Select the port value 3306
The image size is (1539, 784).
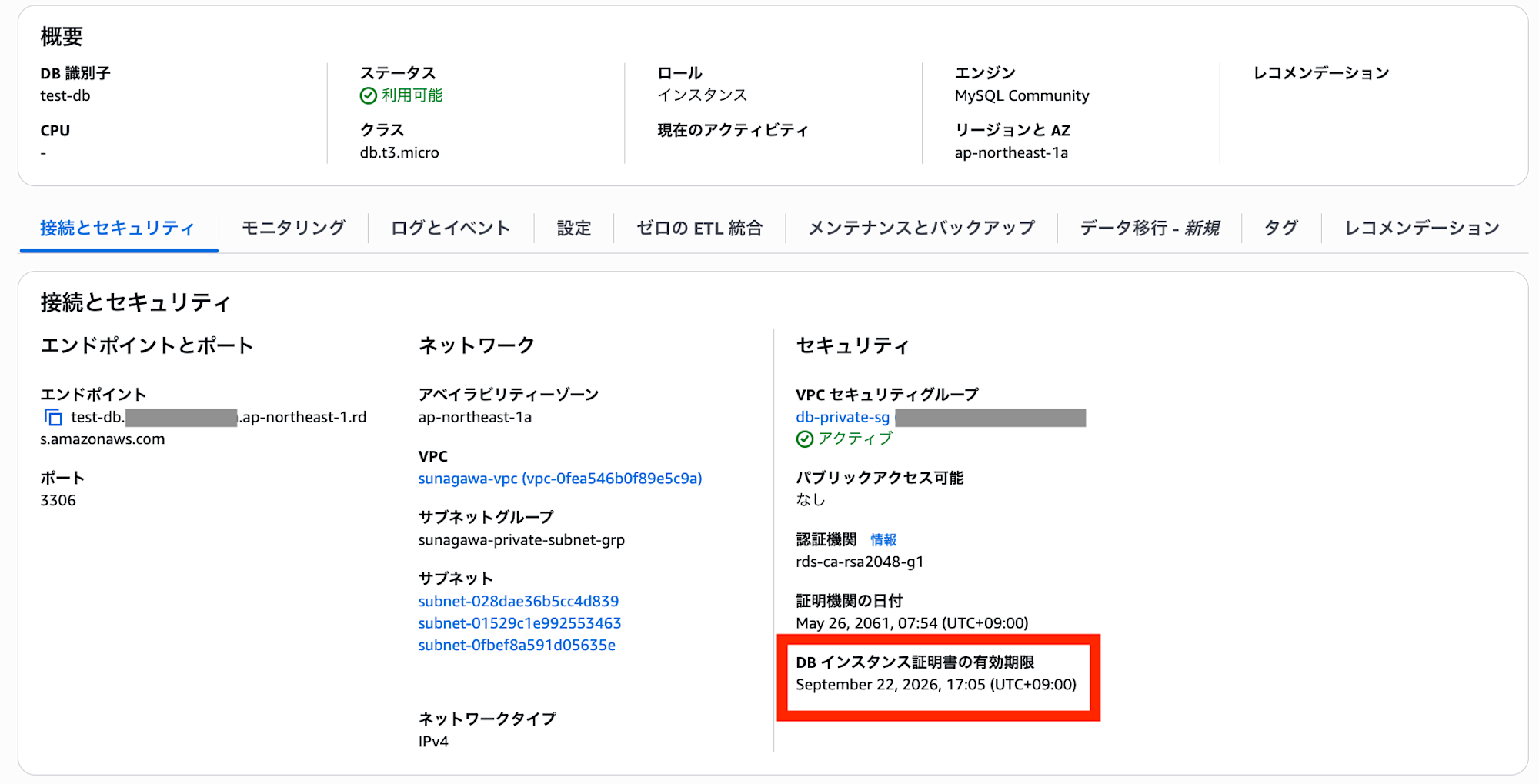(58, 501)
